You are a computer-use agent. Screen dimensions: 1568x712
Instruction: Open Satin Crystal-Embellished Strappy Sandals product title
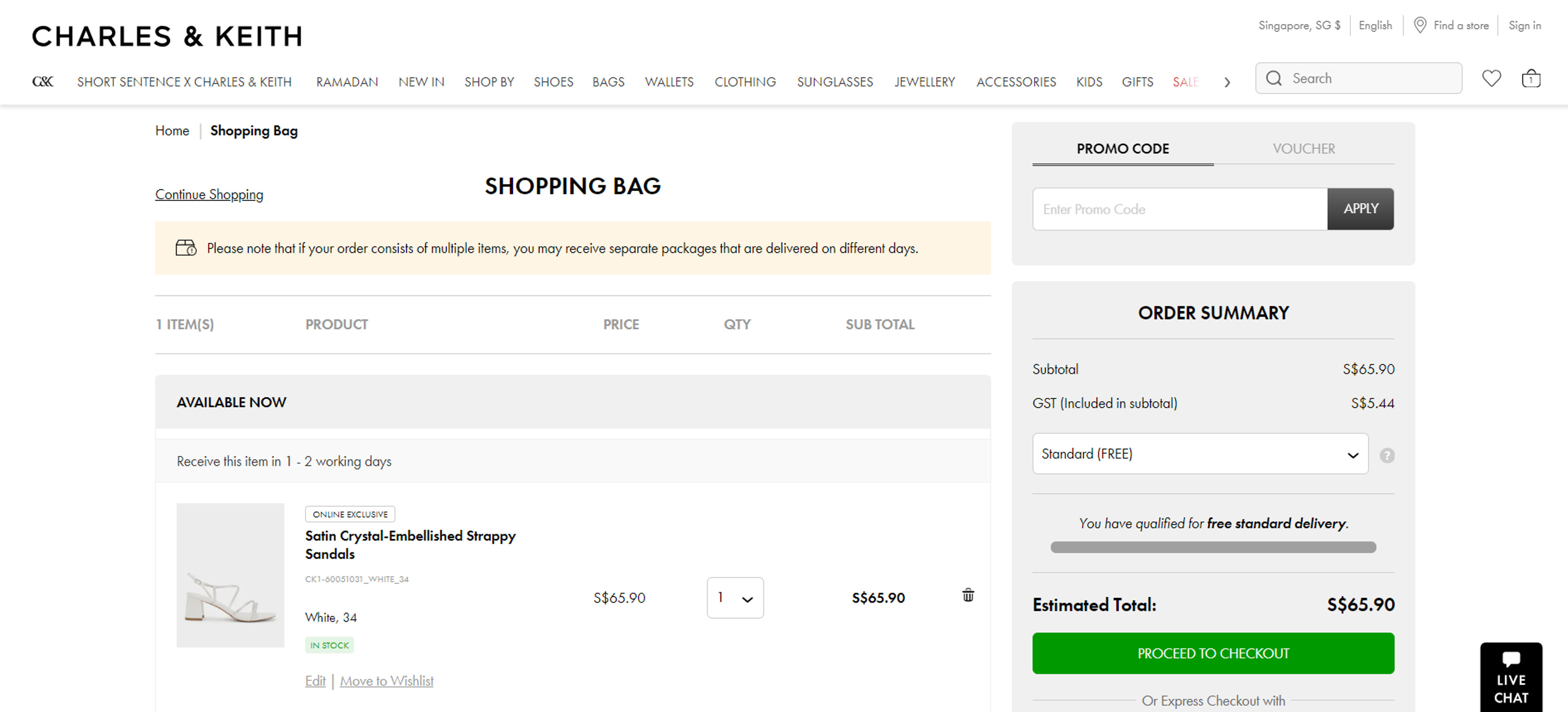tap(410, 545)
